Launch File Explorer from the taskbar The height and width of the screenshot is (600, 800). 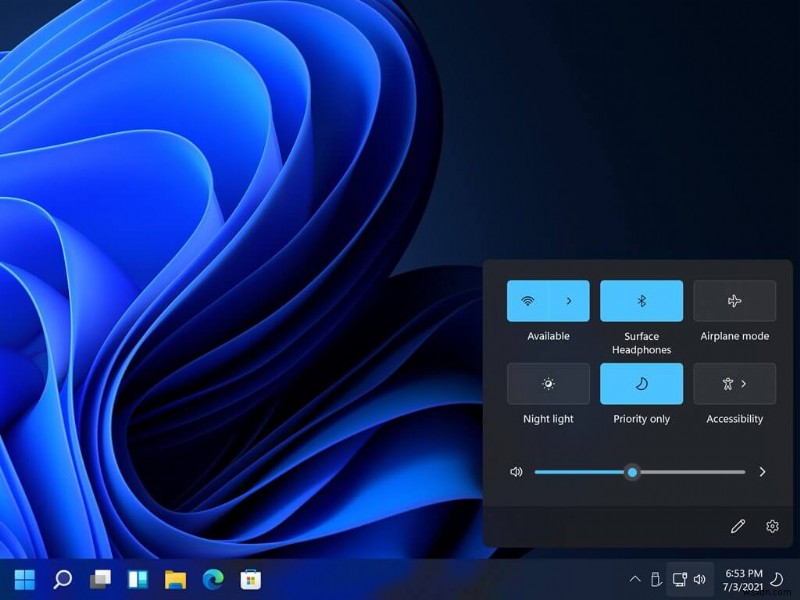[174, 579]
